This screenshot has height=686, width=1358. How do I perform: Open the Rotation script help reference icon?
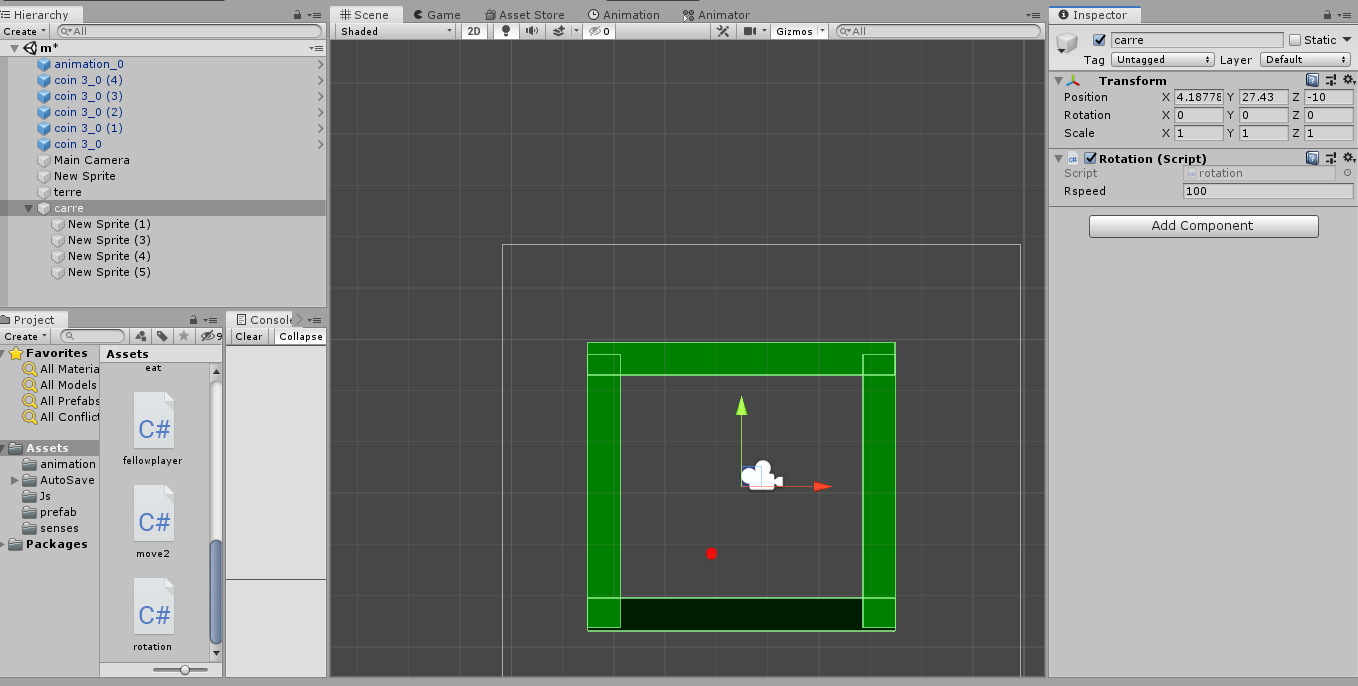tap(1312, 158)
